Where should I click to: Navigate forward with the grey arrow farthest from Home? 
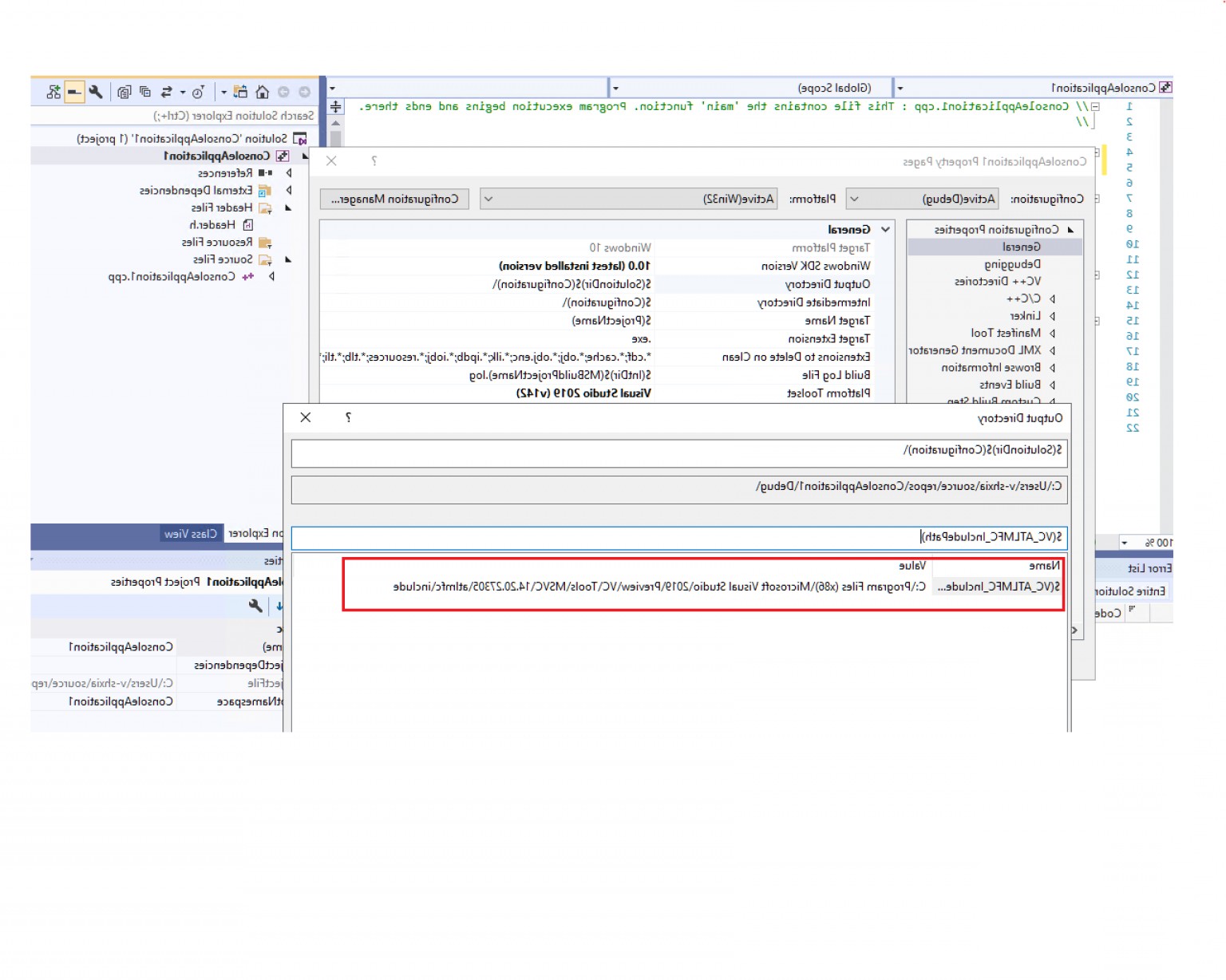pos(304,92)
